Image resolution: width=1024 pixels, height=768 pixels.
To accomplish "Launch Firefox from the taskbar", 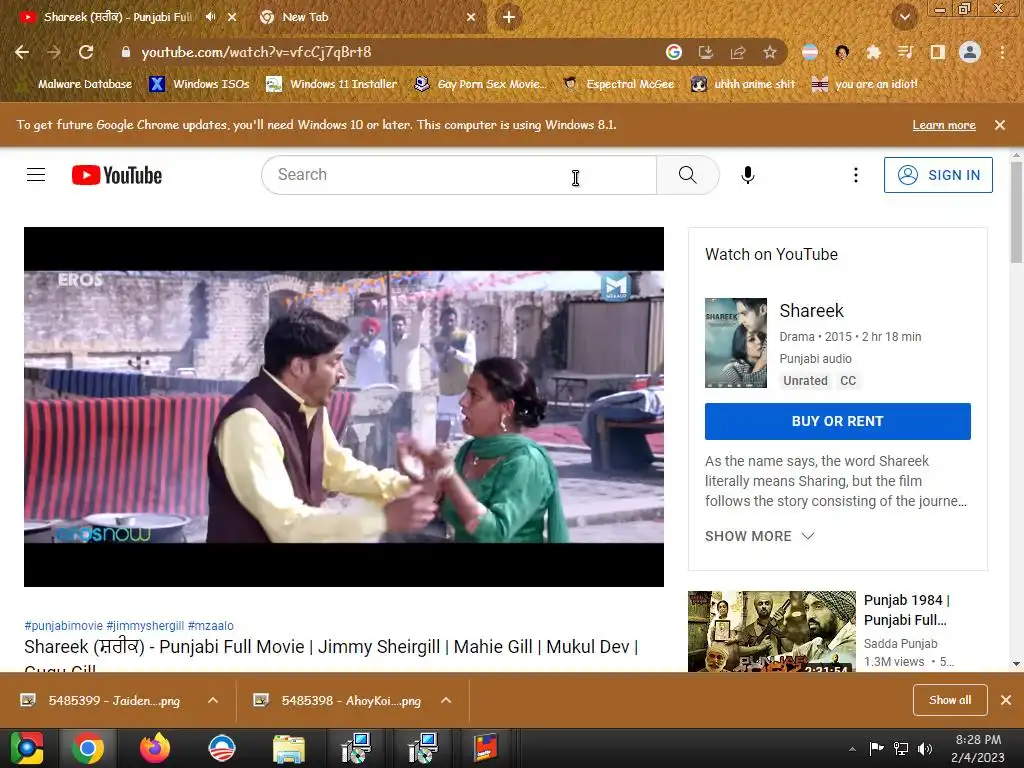I will [x=155, y=748].
